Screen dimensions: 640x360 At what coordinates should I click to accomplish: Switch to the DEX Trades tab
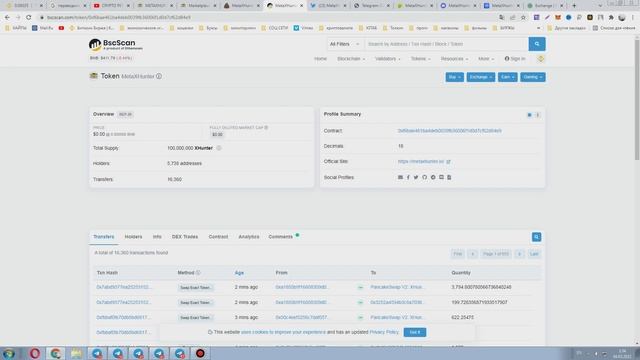[185, 237]
